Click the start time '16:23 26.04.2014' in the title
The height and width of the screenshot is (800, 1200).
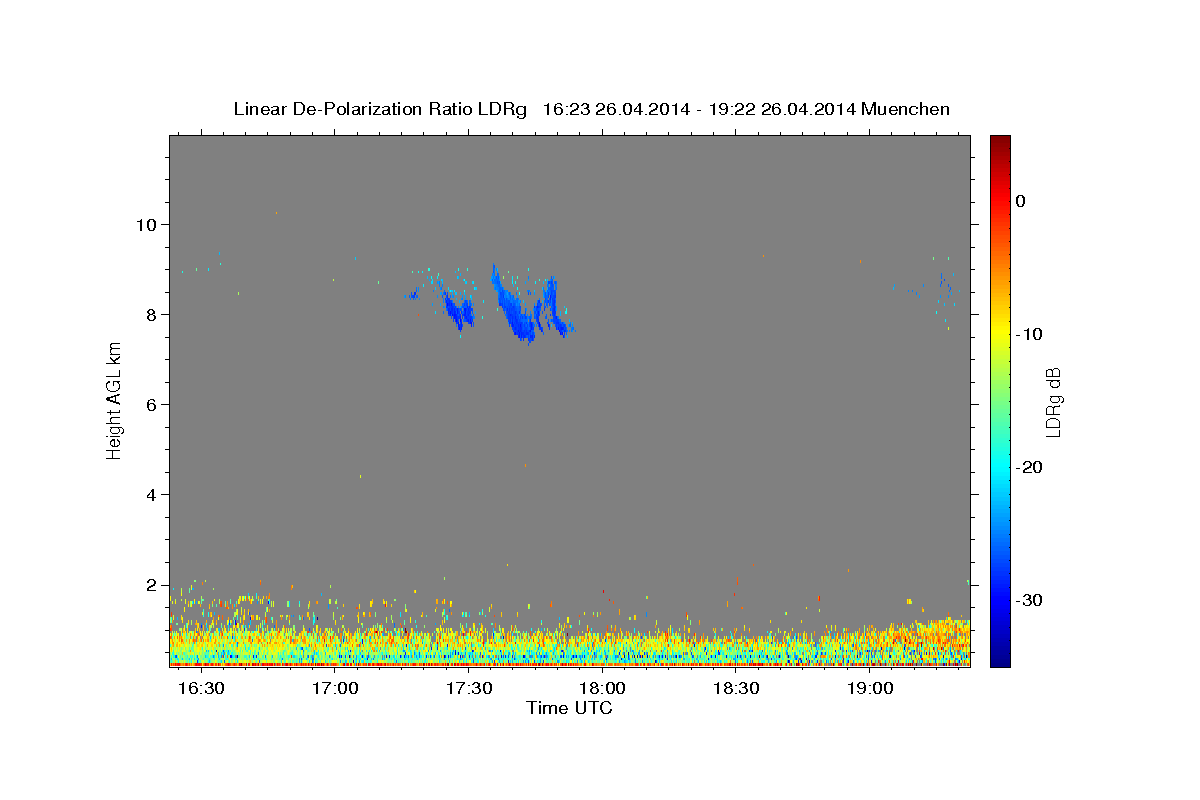pyautogui.click(x=614, y=109)
